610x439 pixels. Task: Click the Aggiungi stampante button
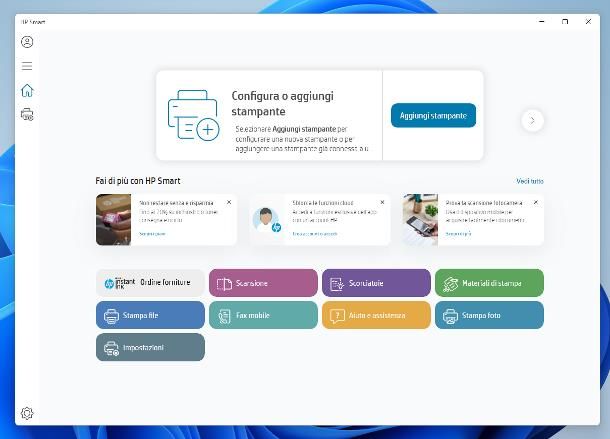pyautogui.click(x=433, y=115)
